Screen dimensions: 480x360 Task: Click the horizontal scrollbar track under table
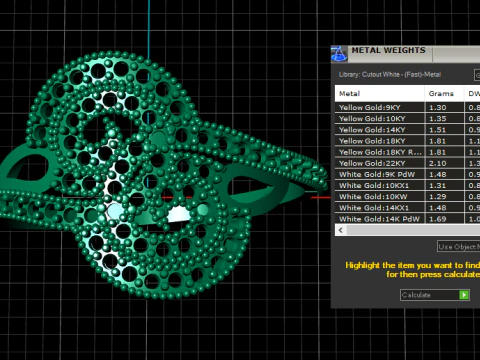click(x=413, y=230)
